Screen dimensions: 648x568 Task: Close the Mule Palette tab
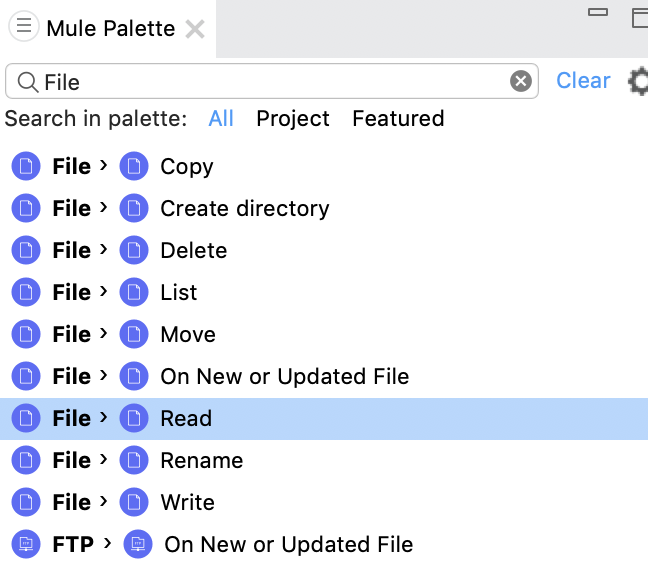pos(195,29)
